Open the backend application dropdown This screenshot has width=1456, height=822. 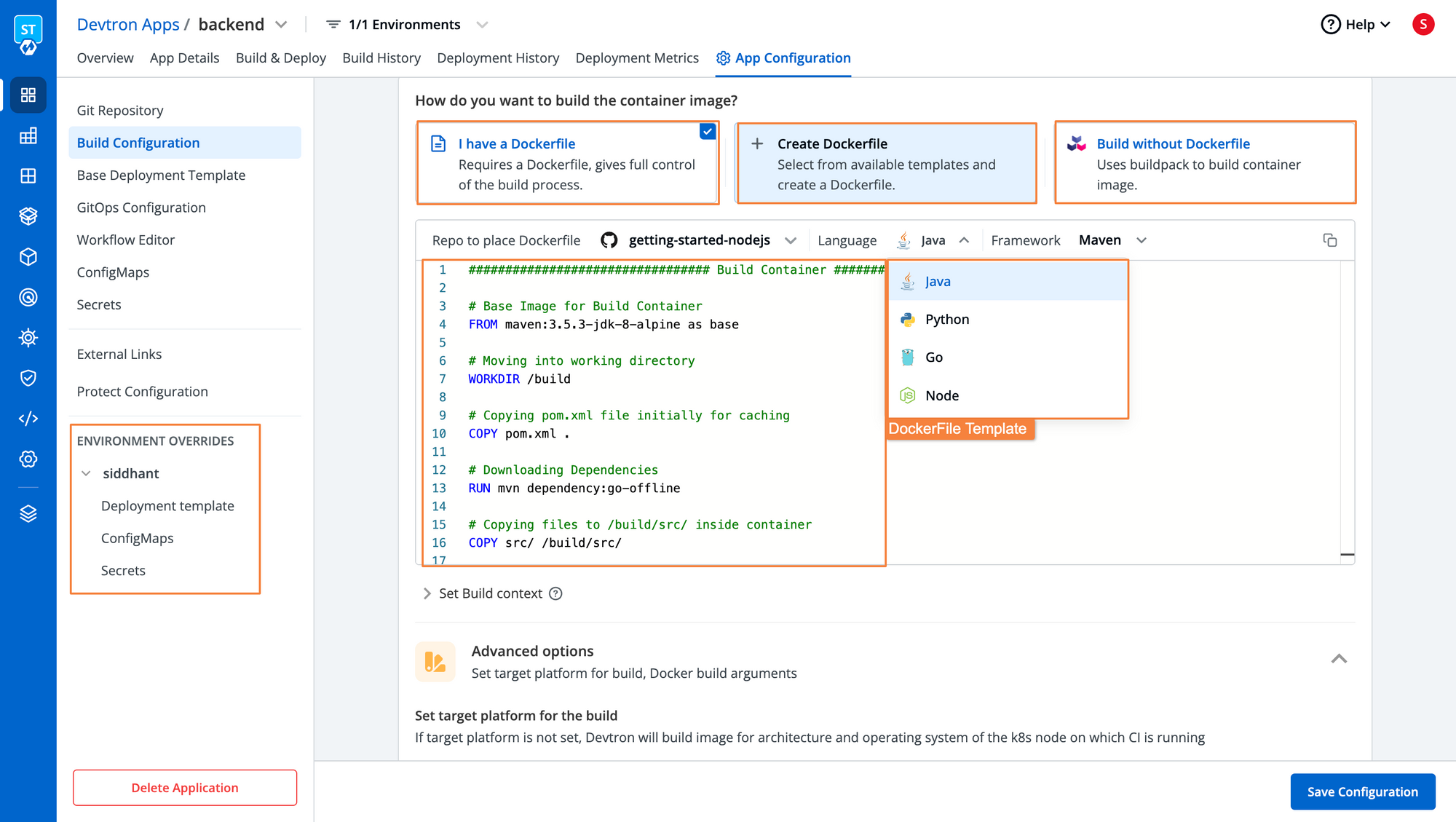(281, 25)
